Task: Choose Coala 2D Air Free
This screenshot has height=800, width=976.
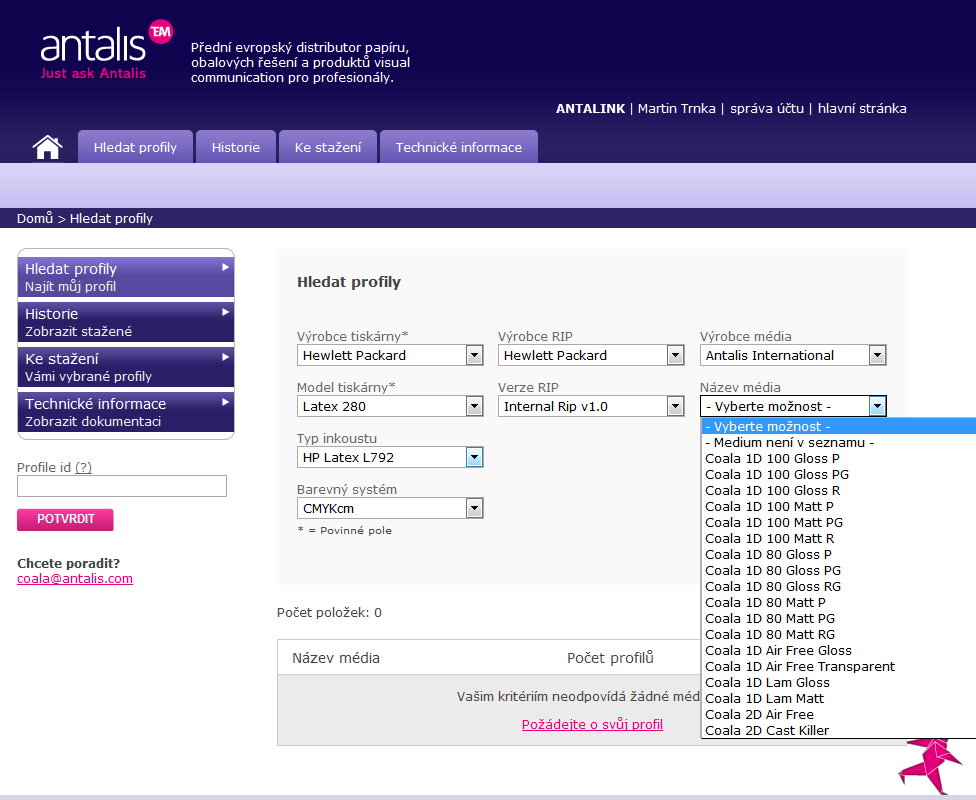Action: pyautogui.click(x=838, y=715)
